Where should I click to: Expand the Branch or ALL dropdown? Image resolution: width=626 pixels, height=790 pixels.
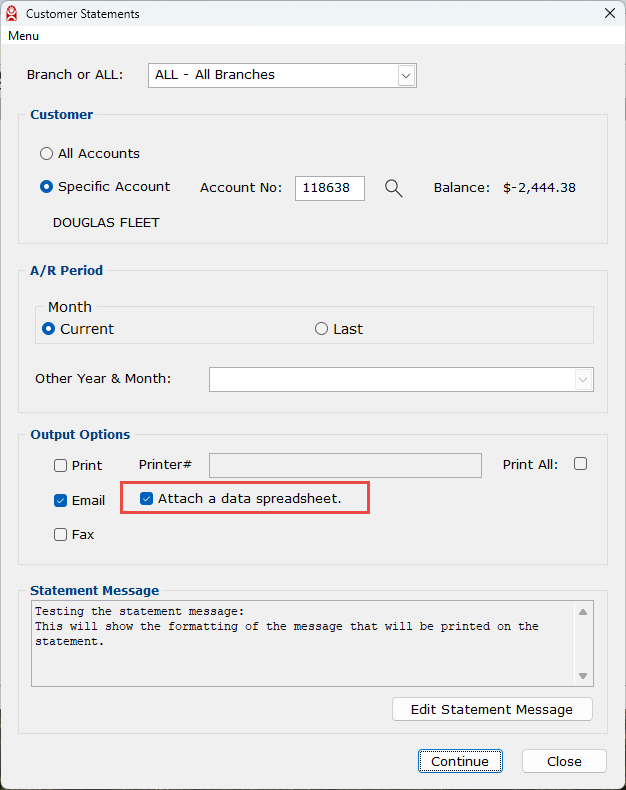[x=405, y=75]
